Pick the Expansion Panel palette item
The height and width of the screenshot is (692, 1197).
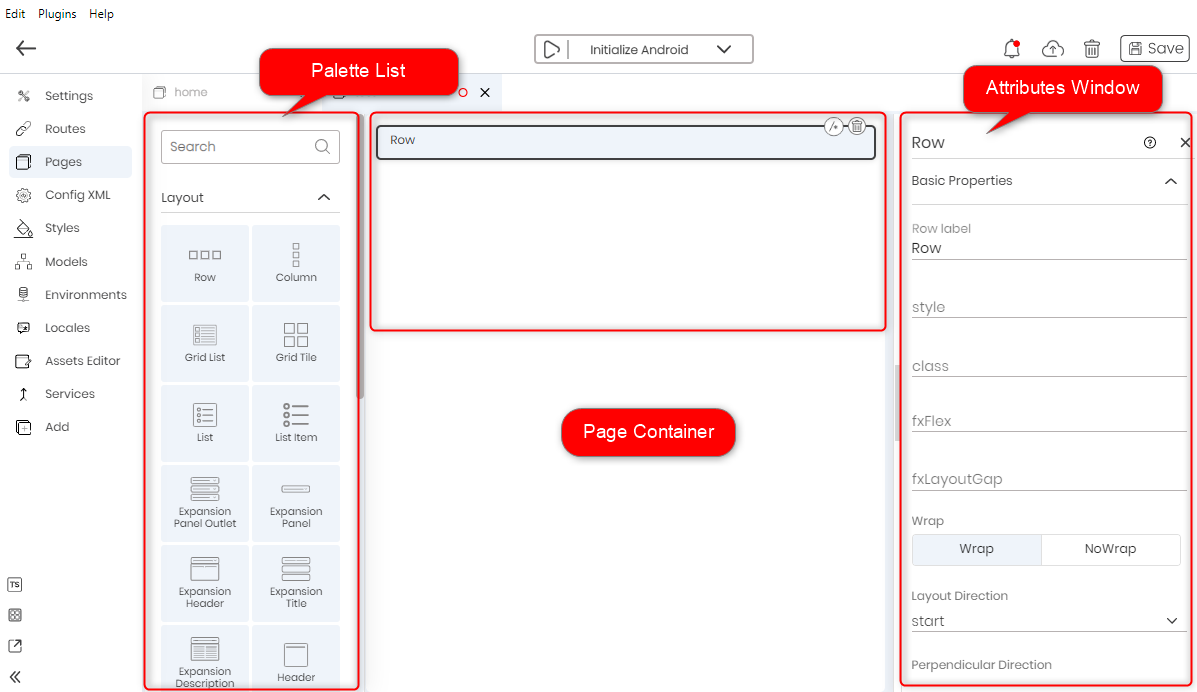click(x=296, y=503)
